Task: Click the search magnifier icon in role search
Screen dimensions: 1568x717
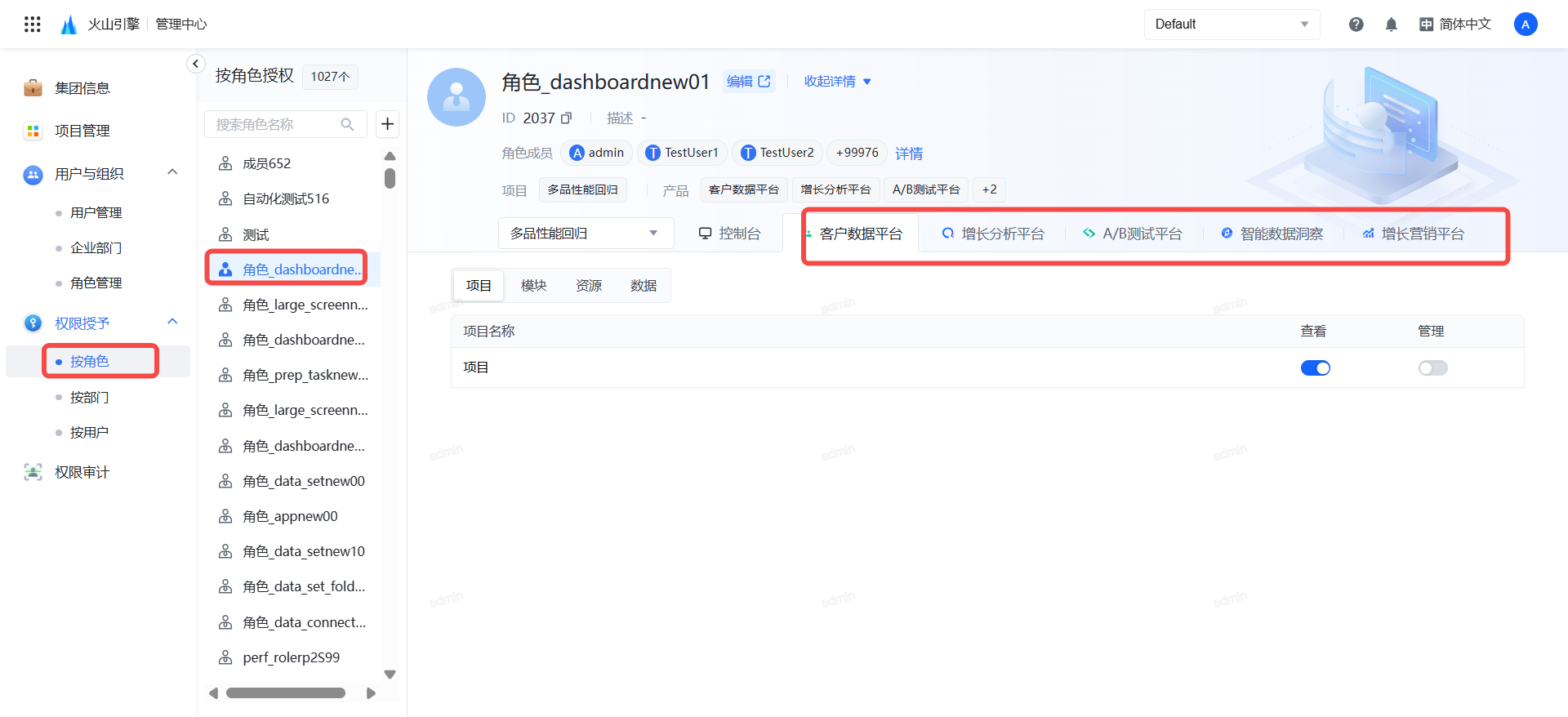Action: (x=348, y=124)
